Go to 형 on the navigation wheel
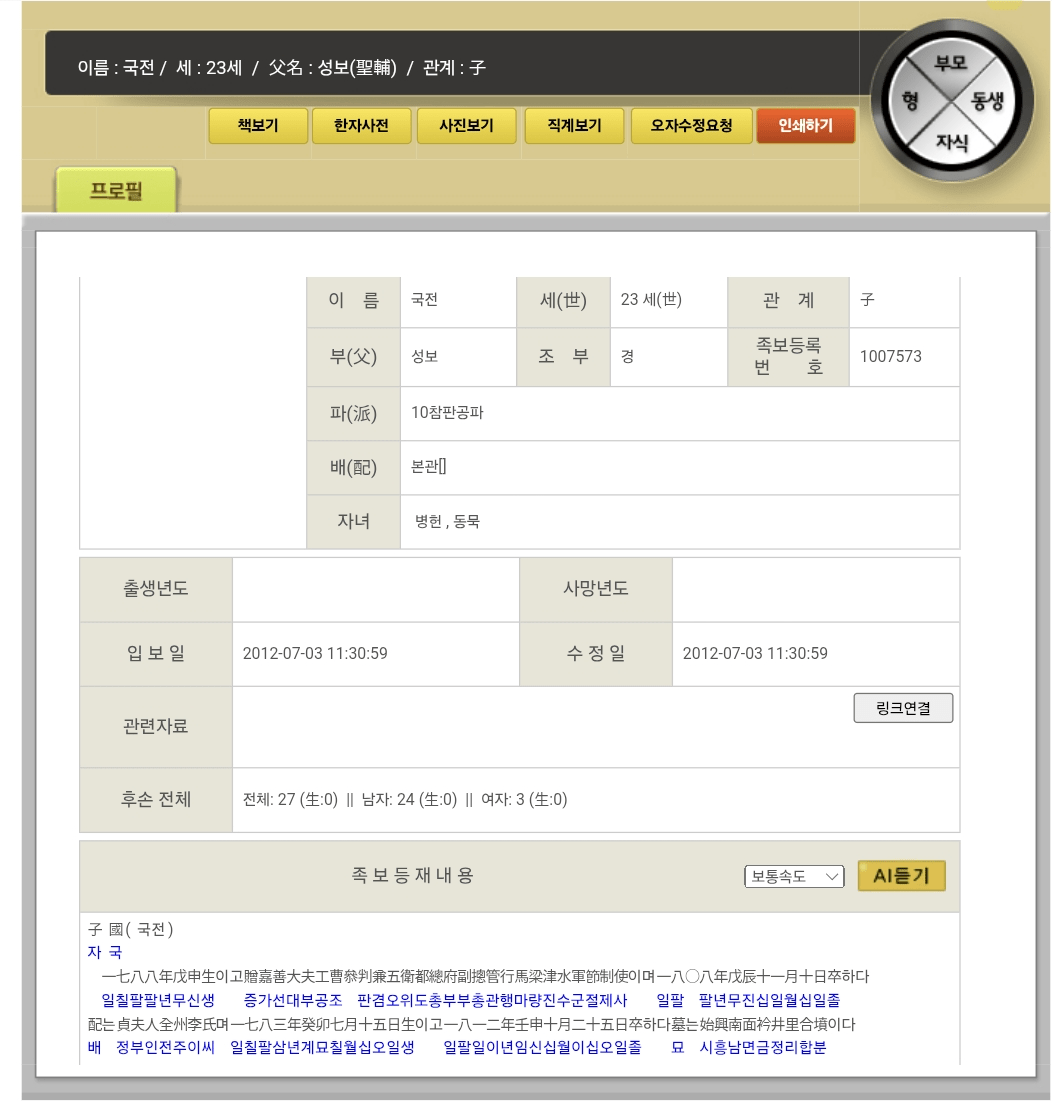1052x1103 pixels. pyautogui.click(x=911, y=101)
